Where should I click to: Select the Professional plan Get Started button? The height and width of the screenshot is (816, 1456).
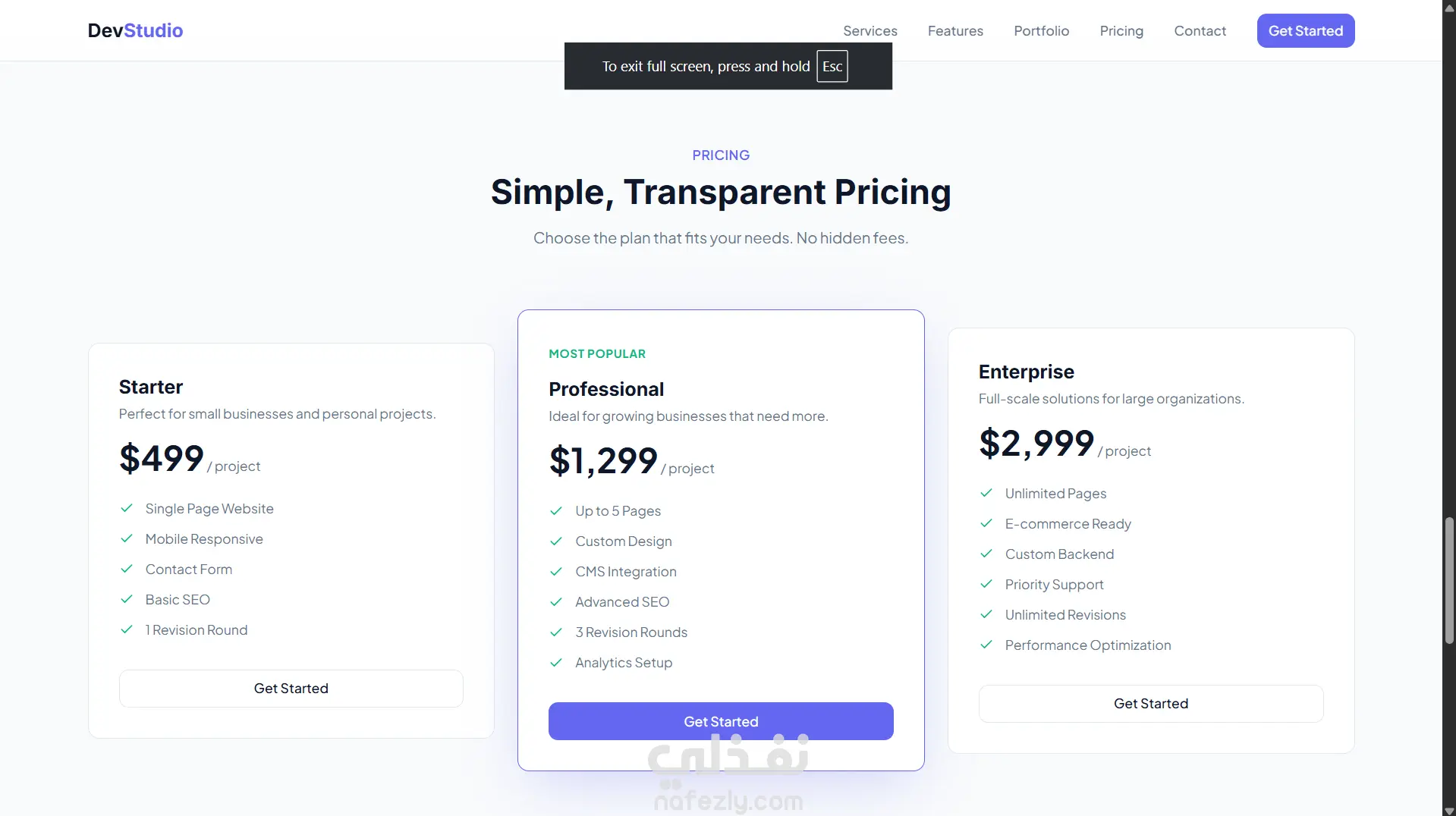tap(721, 721)
